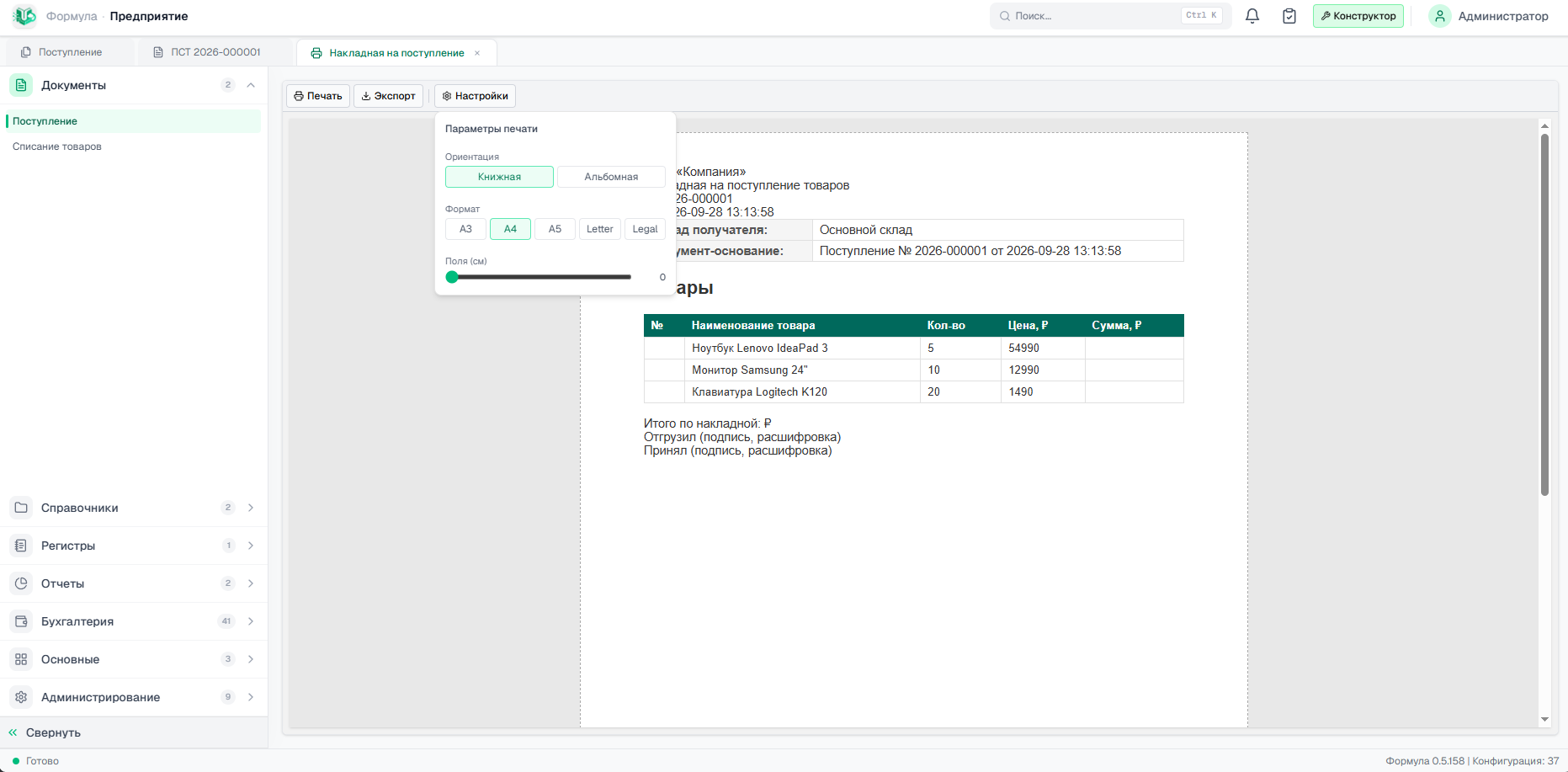This screenshot has height=772, width=1568.
Task: Select Книжная orientation
Action: [499, 177]
